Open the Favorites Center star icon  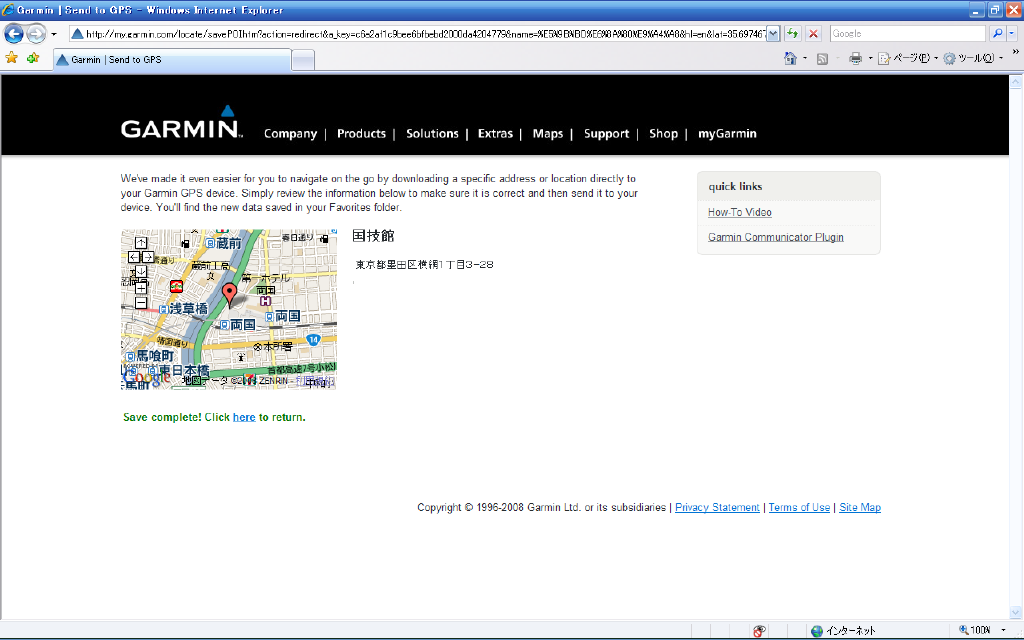point(12,58)
